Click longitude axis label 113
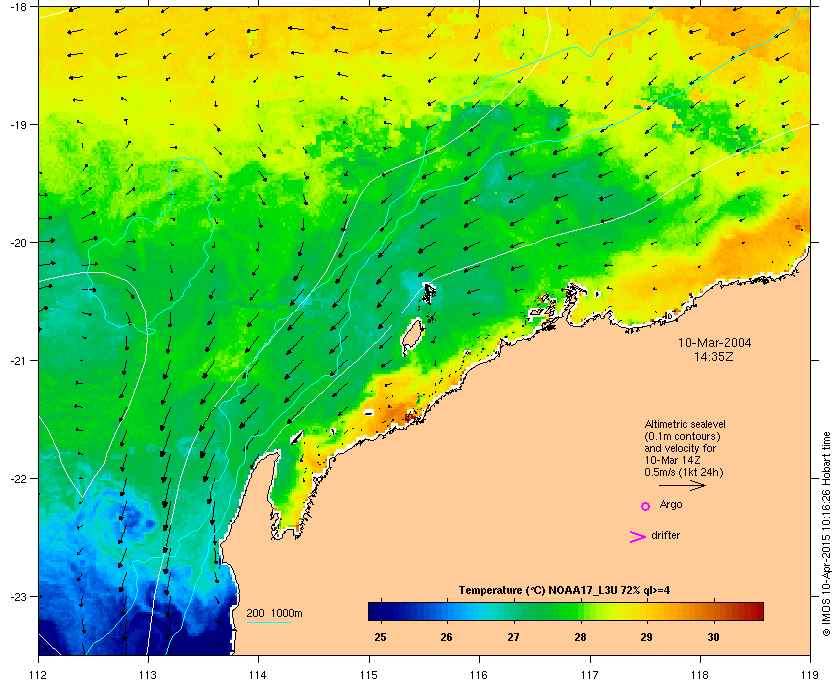840x680 pixels. pos(148,675)
